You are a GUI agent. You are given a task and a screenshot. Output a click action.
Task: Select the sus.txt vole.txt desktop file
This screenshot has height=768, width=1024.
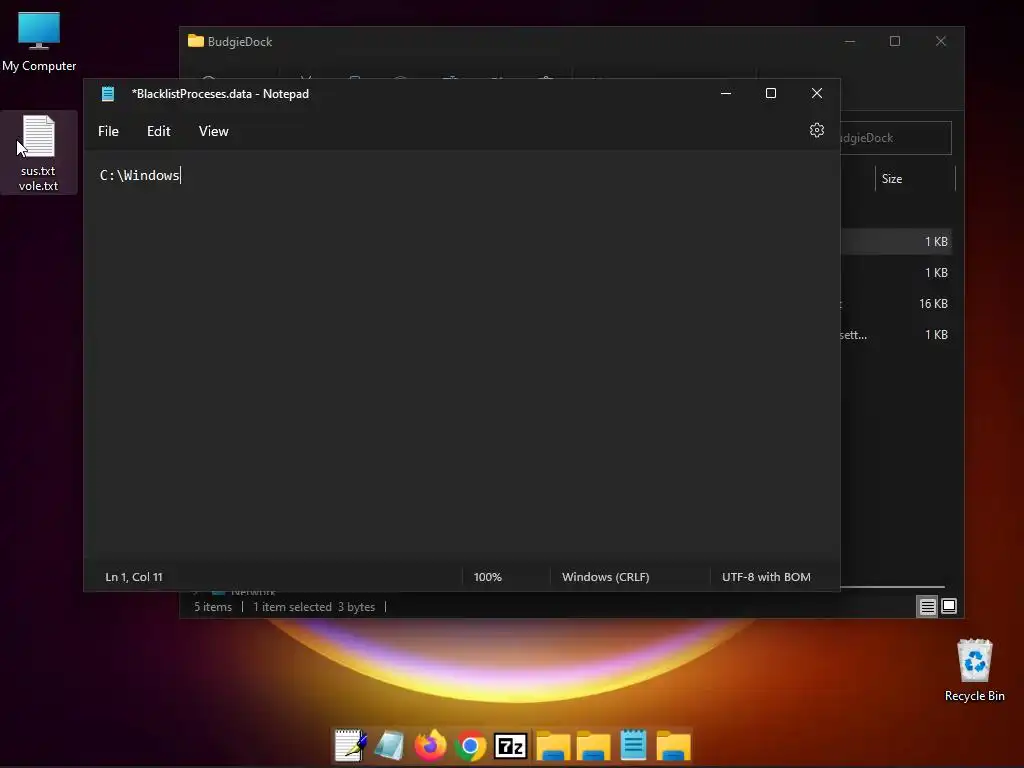pyautogui.click(x=39, y=153)
